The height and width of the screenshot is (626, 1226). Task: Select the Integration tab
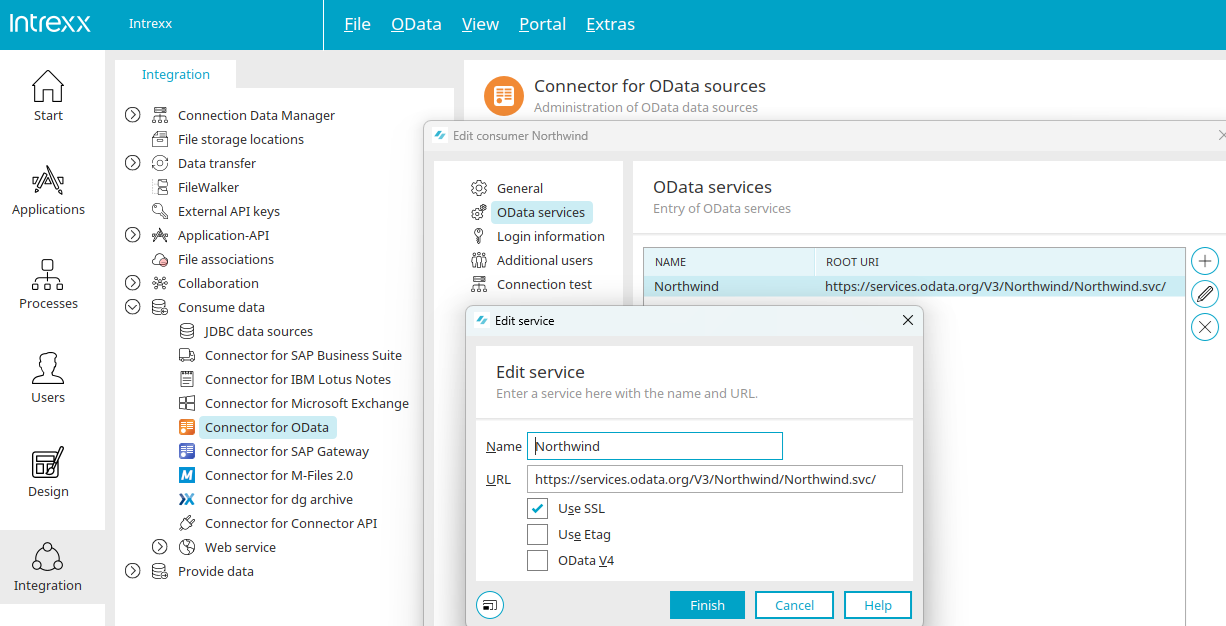tap(176, 74)
